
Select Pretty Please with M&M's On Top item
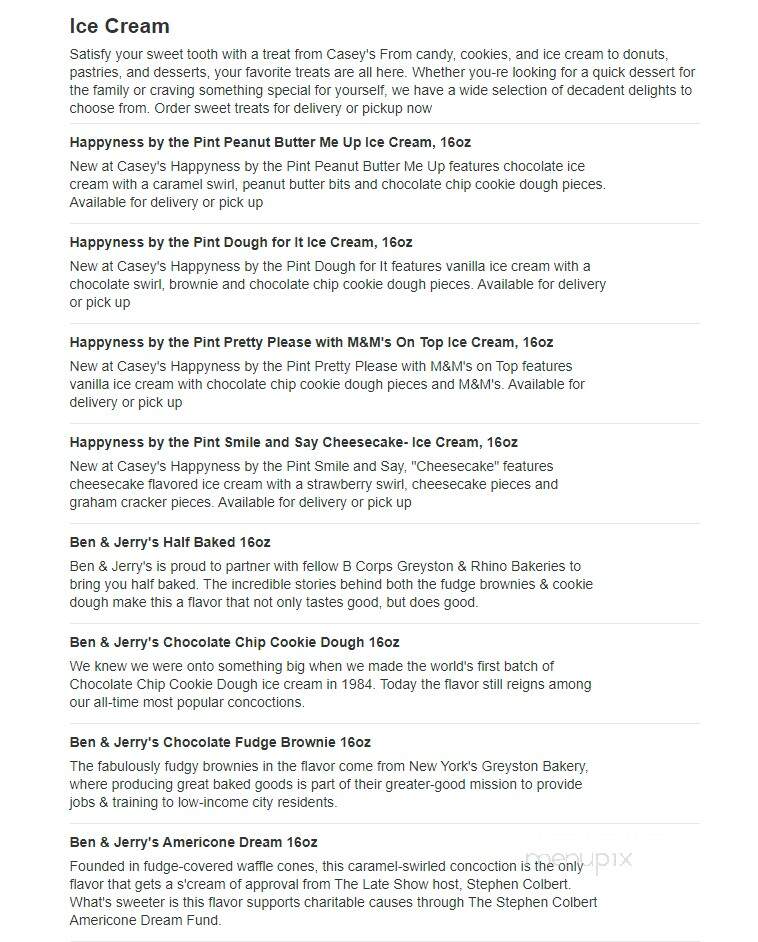(311, 342)
